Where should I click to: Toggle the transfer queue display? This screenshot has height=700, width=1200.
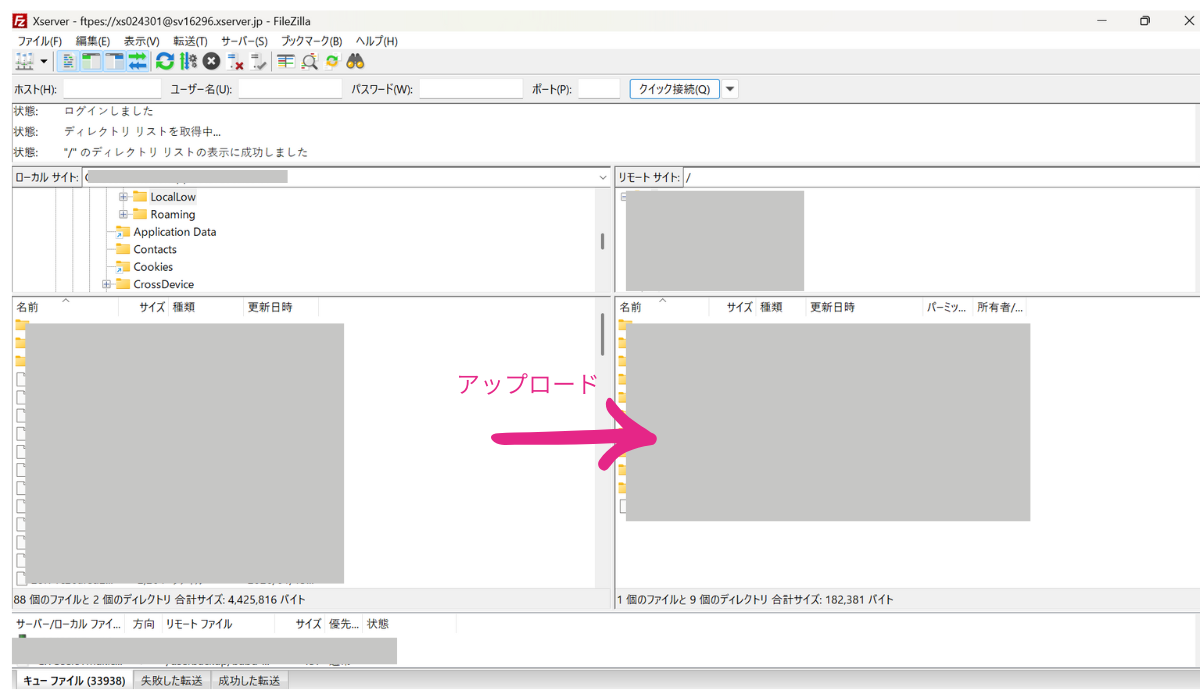pos(138,62)
